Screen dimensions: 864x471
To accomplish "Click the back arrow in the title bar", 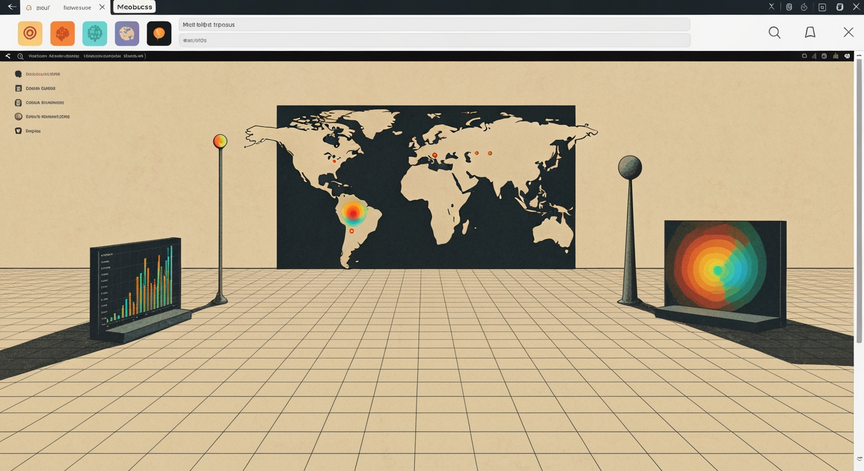I will coord(11,7).
